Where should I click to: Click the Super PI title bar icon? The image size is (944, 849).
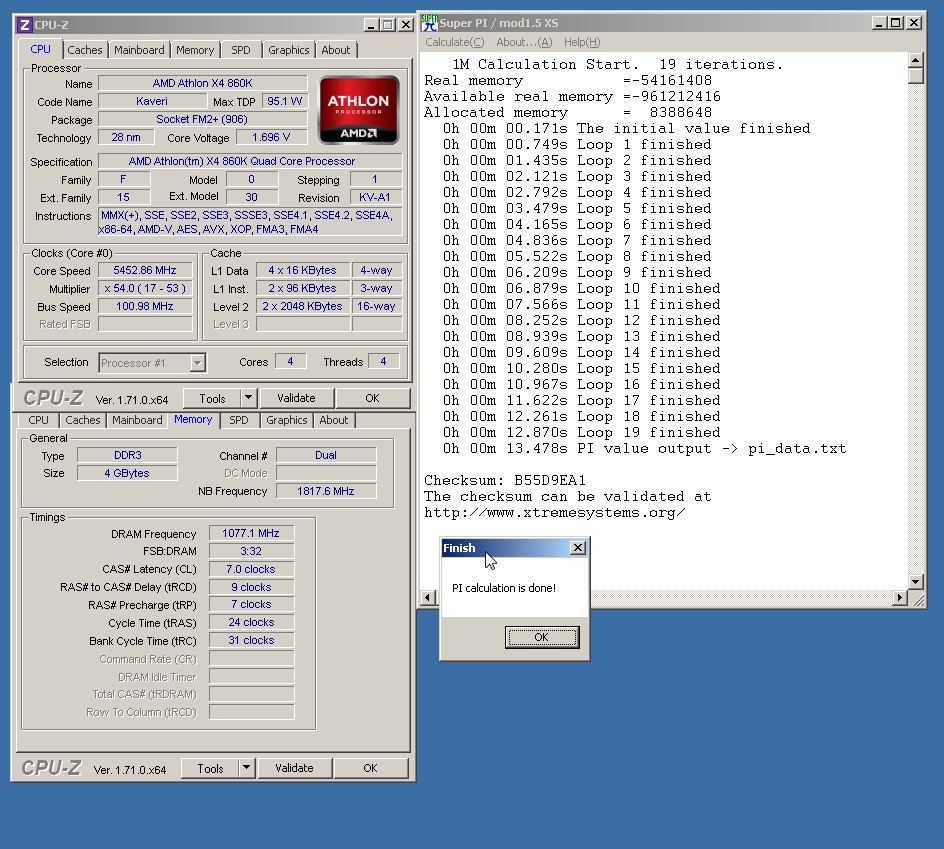click(x=429, y=23)
